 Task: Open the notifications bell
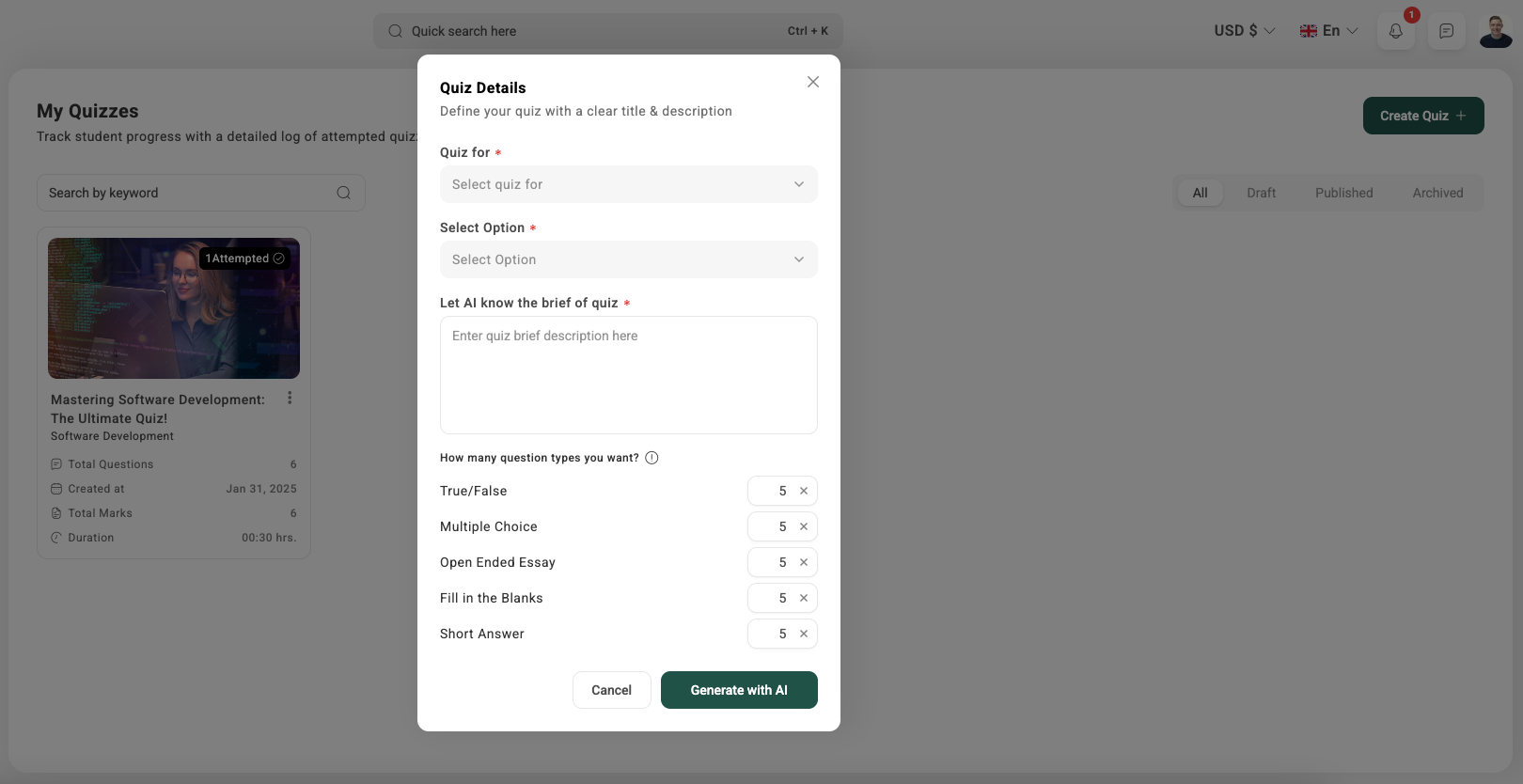click(1396, 31)
